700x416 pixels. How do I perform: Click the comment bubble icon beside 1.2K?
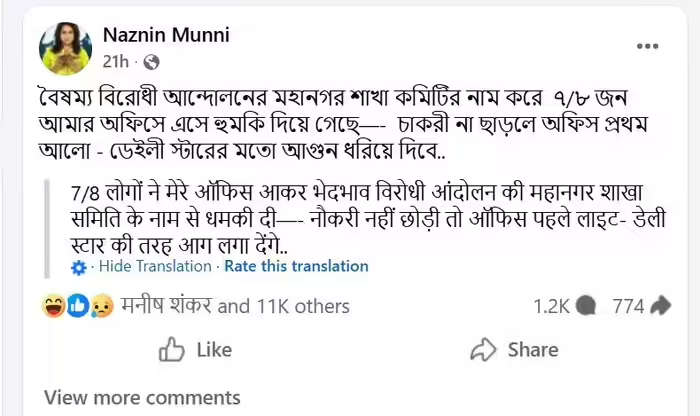(x=588, y=306)
